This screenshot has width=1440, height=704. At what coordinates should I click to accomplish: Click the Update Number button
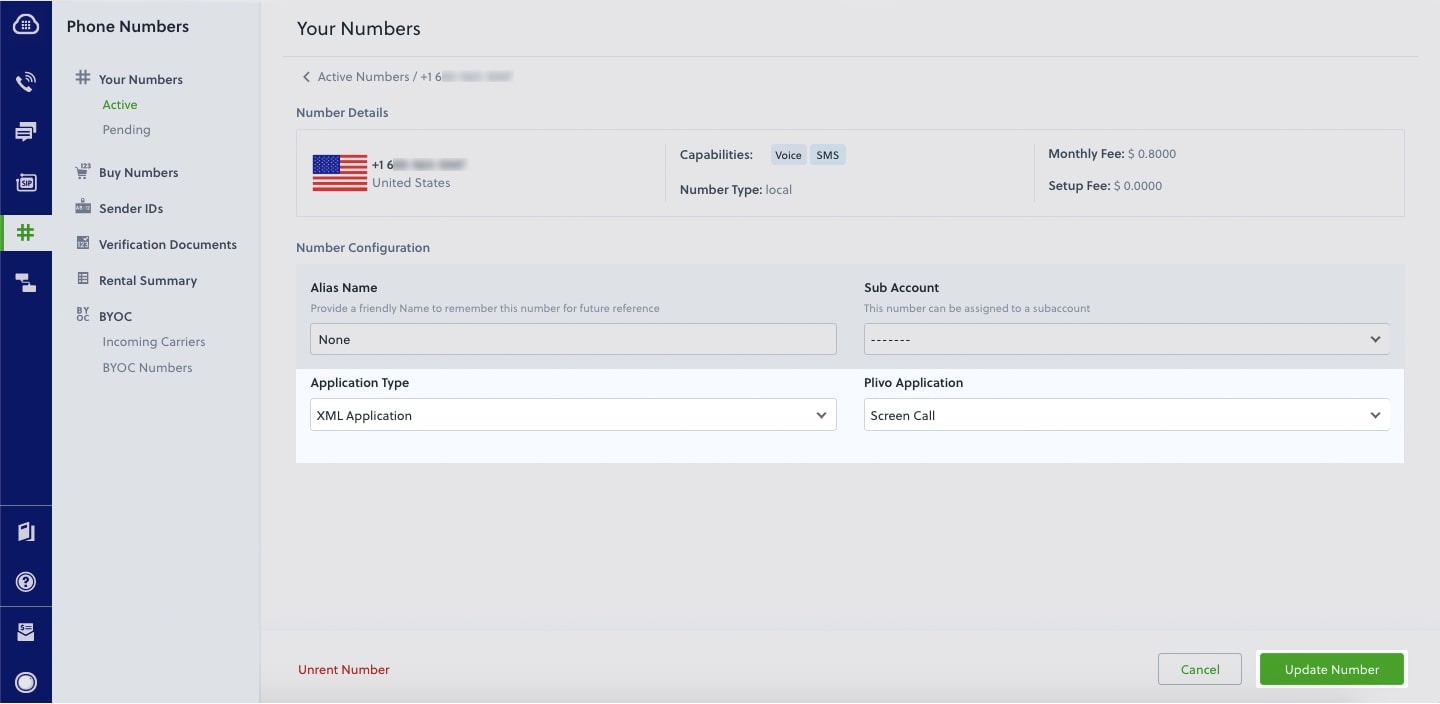(1331, 669)
